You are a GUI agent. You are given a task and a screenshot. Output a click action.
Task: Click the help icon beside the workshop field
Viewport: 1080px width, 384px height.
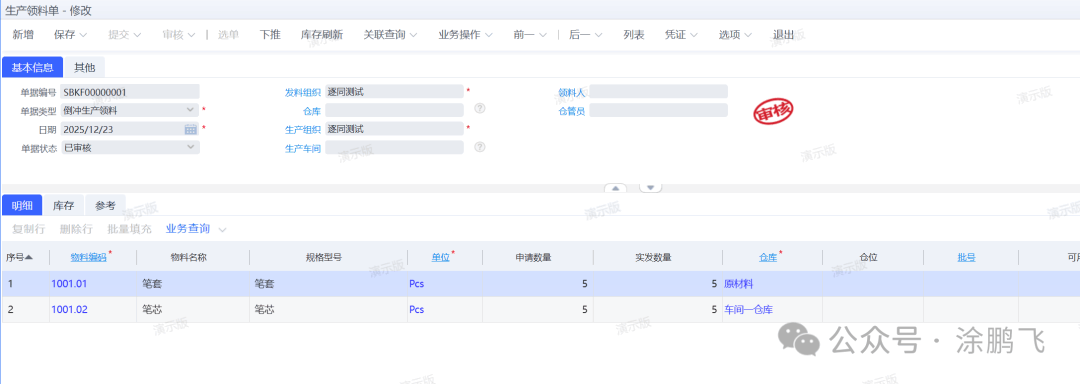pos(480,147)
